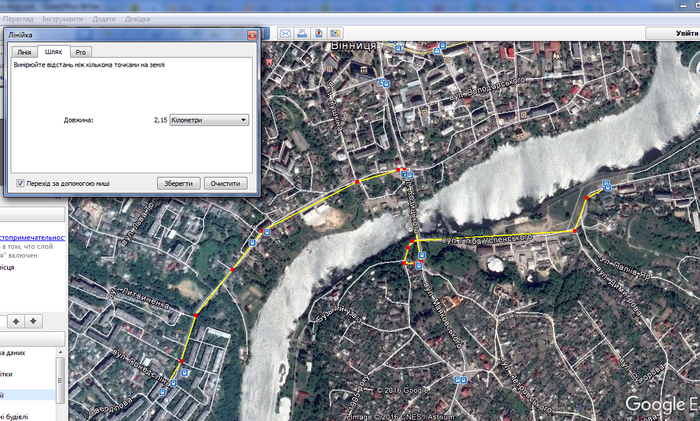Click the layers panel vertical scrollbar thumb

tap(60, 379)
